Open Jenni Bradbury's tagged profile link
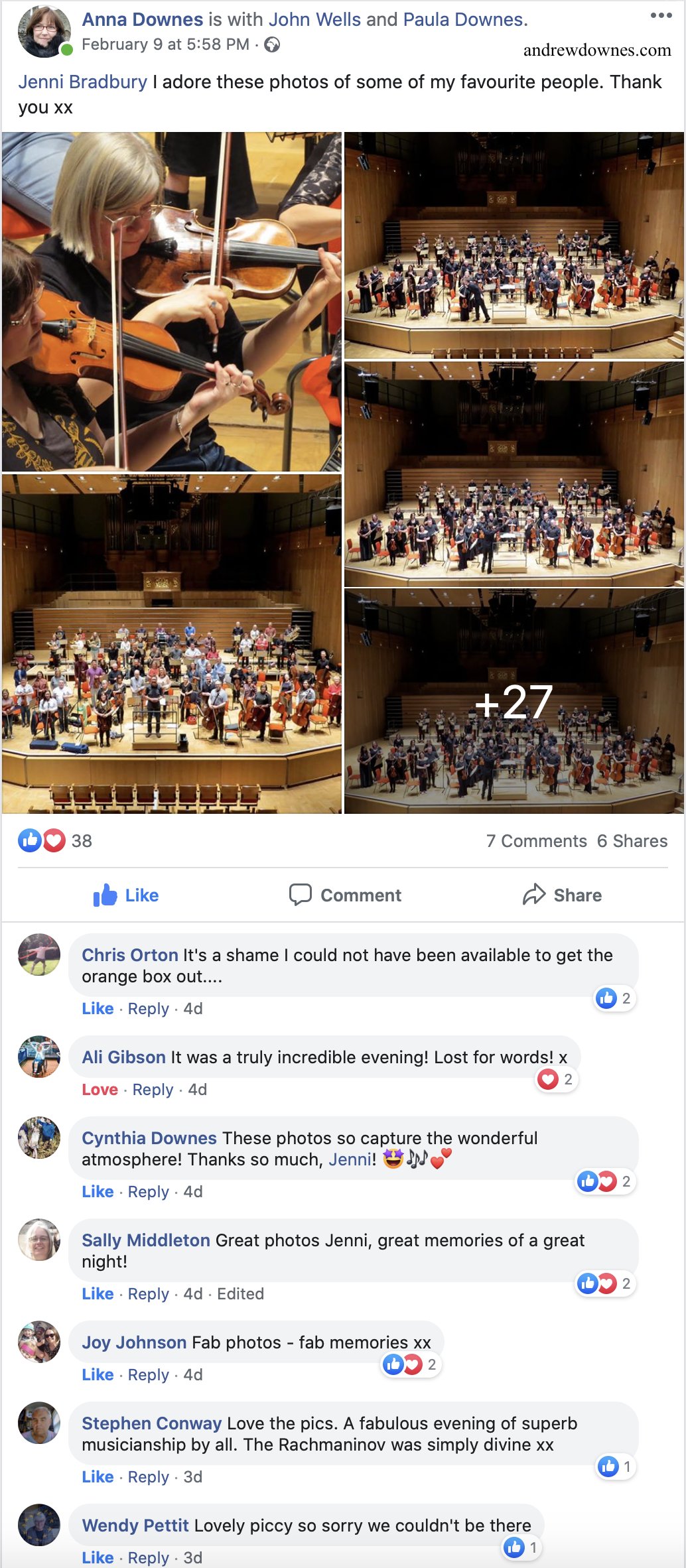 pos(83,82)
